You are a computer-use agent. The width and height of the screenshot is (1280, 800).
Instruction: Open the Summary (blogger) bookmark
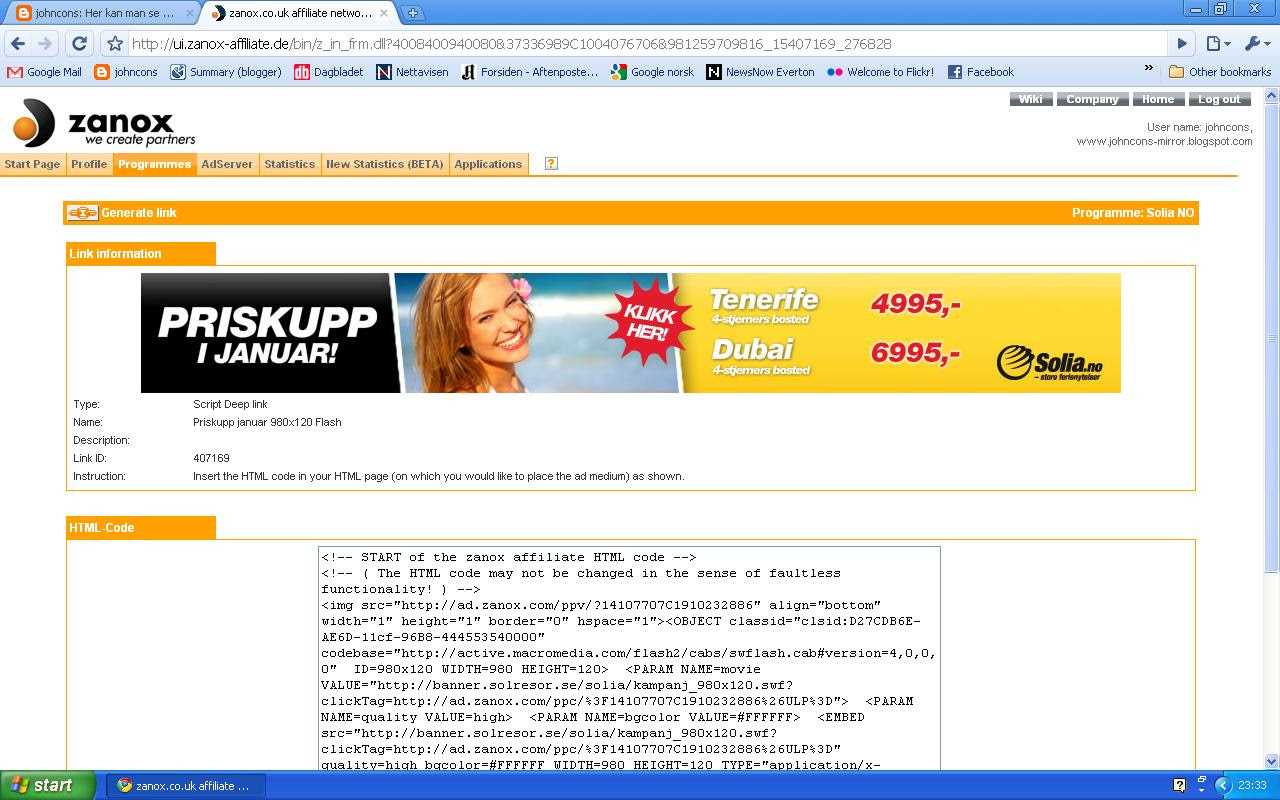(226, 72)
